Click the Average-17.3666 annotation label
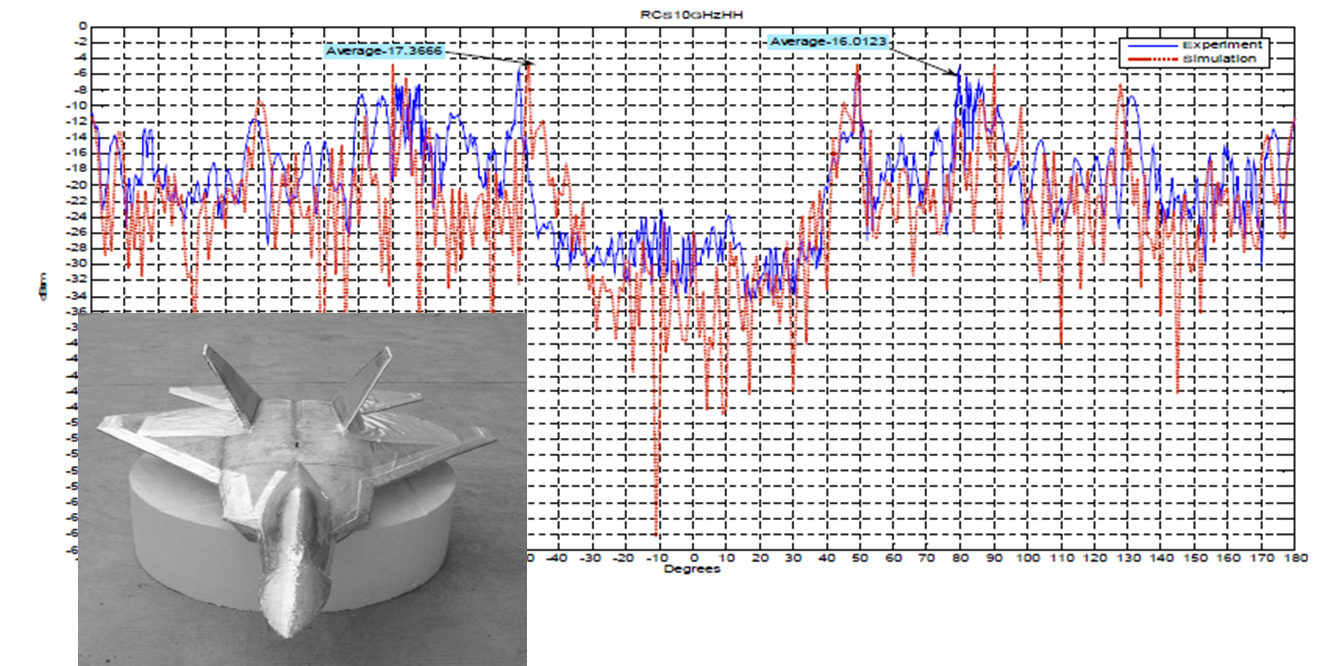1325x666 pixels. point(383,50)
